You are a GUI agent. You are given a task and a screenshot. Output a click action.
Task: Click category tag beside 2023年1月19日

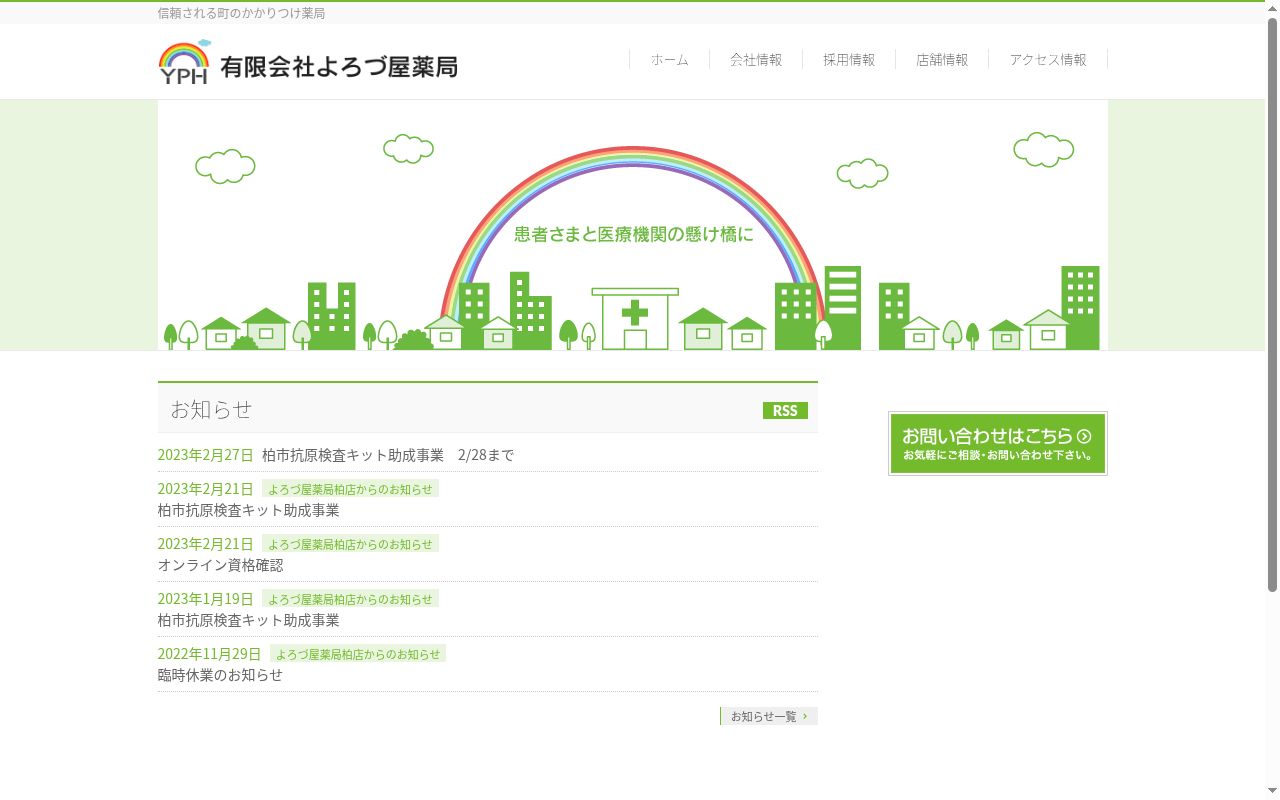tap(350, 599)
